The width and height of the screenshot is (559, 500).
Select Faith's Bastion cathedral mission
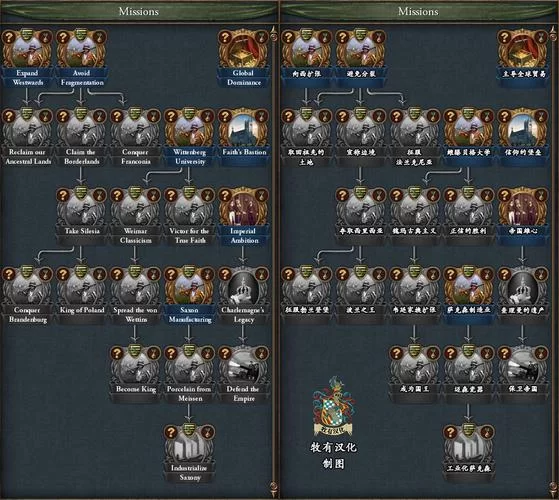[243, 129]
